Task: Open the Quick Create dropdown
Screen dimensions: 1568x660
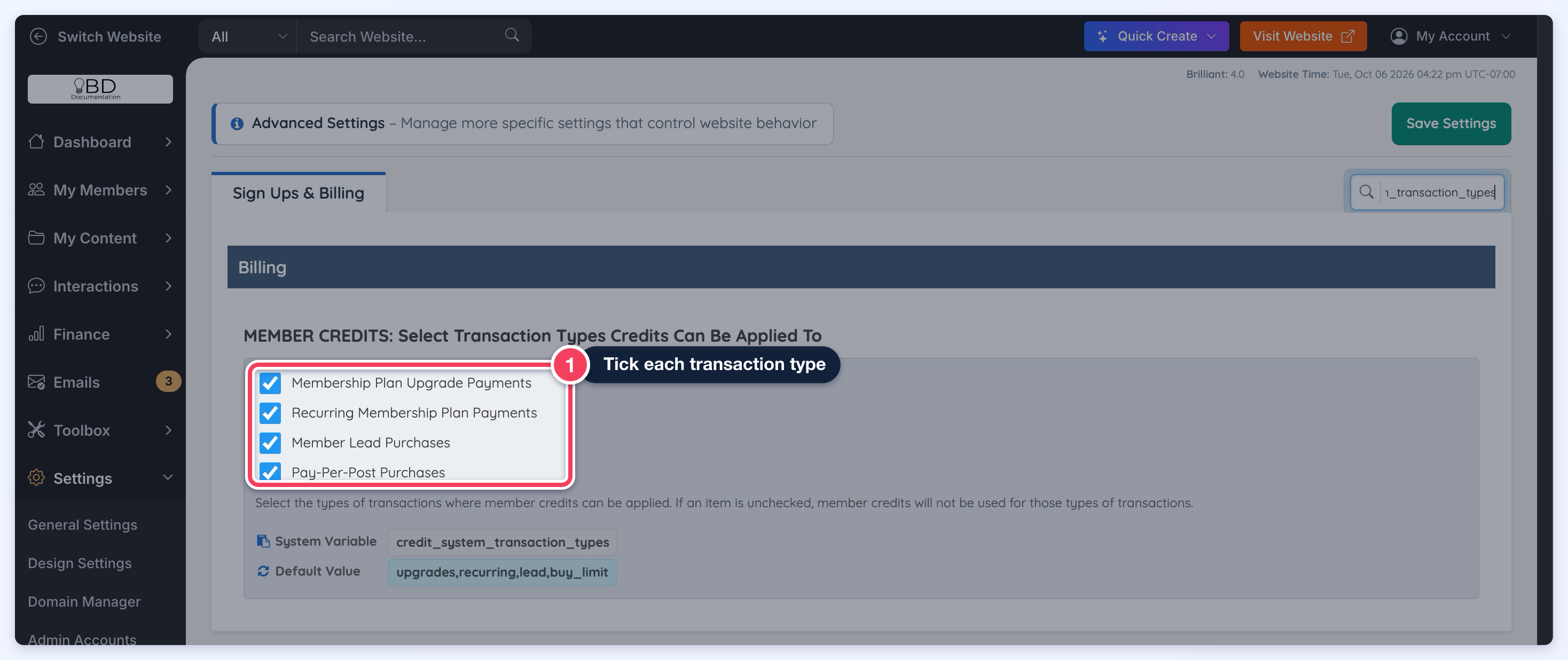Action: click(x=1156, y=36)
